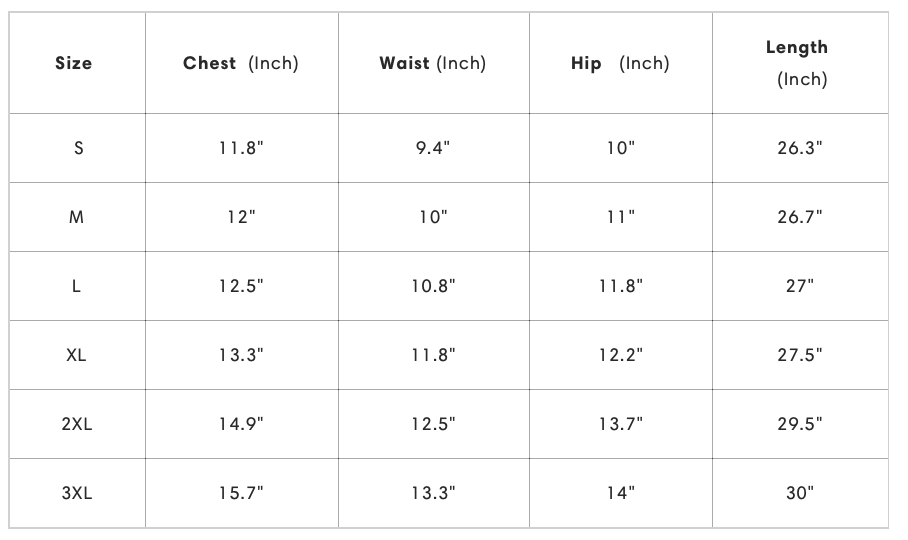
Task: Click the 26.7" length cell for M
Action: pos(800,217)
